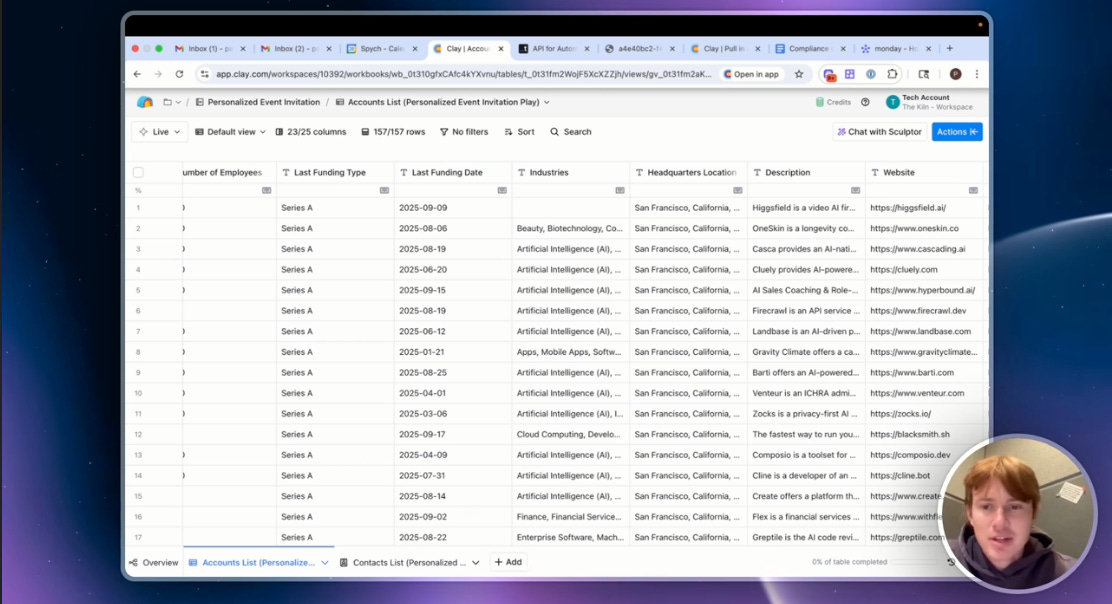1112x604 pixels.
Task: Open the Actions menu button
Action: coord(957,132)
